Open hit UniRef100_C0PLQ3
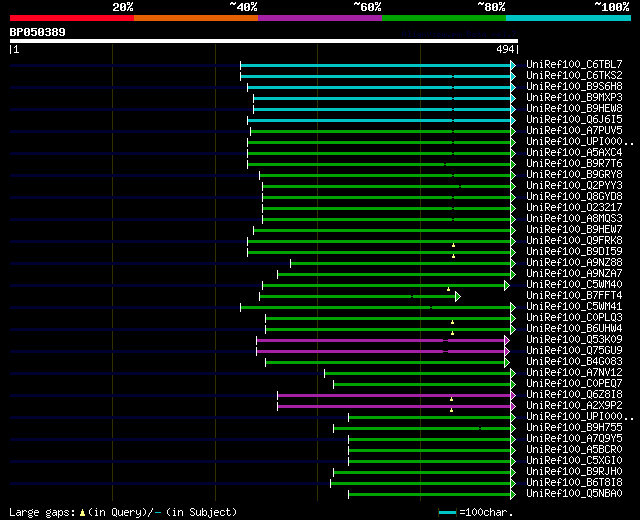 click(574, 318)
